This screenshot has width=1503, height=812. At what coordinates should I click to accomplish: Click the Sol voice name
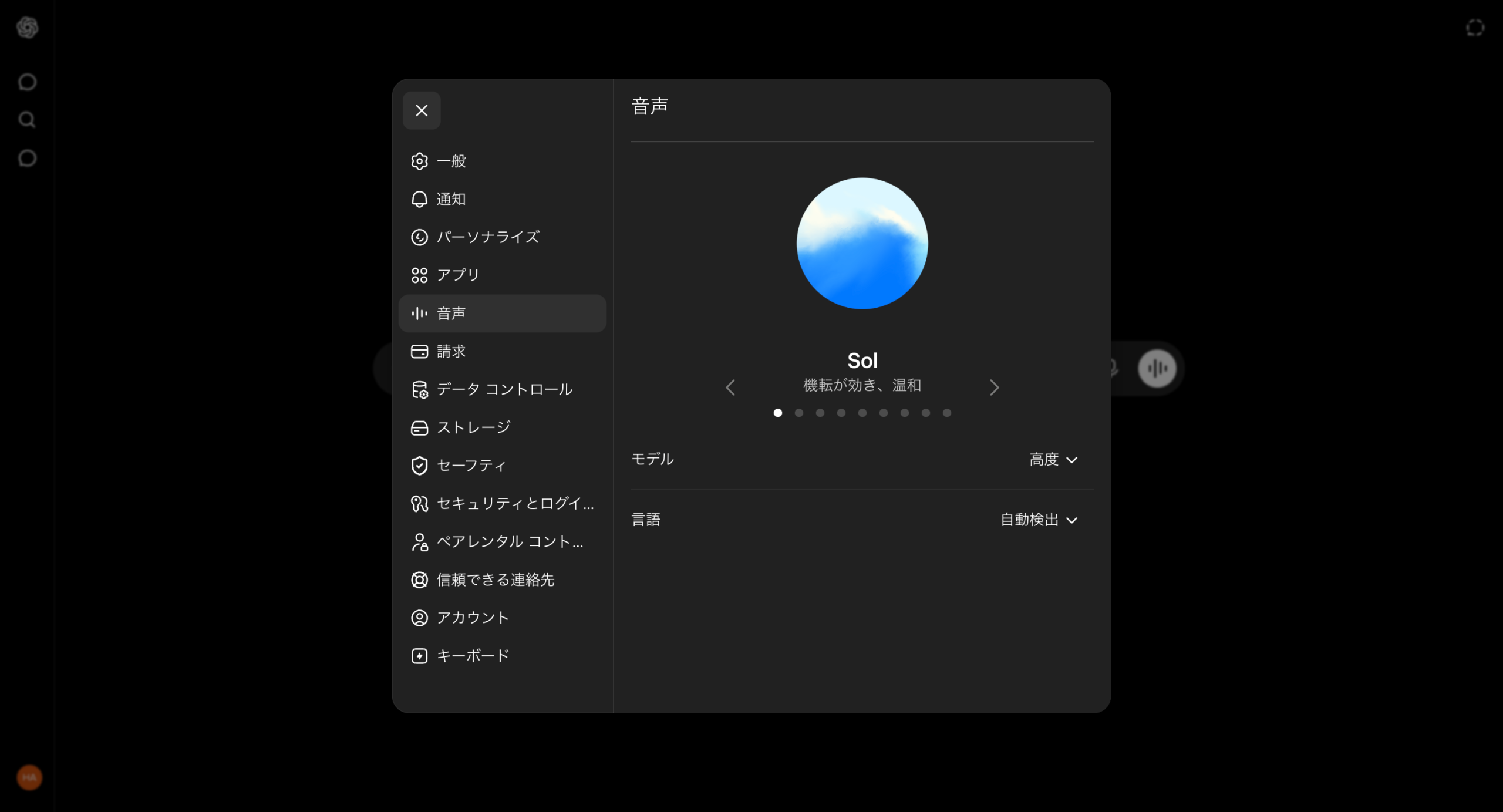(x=862, y=360)
